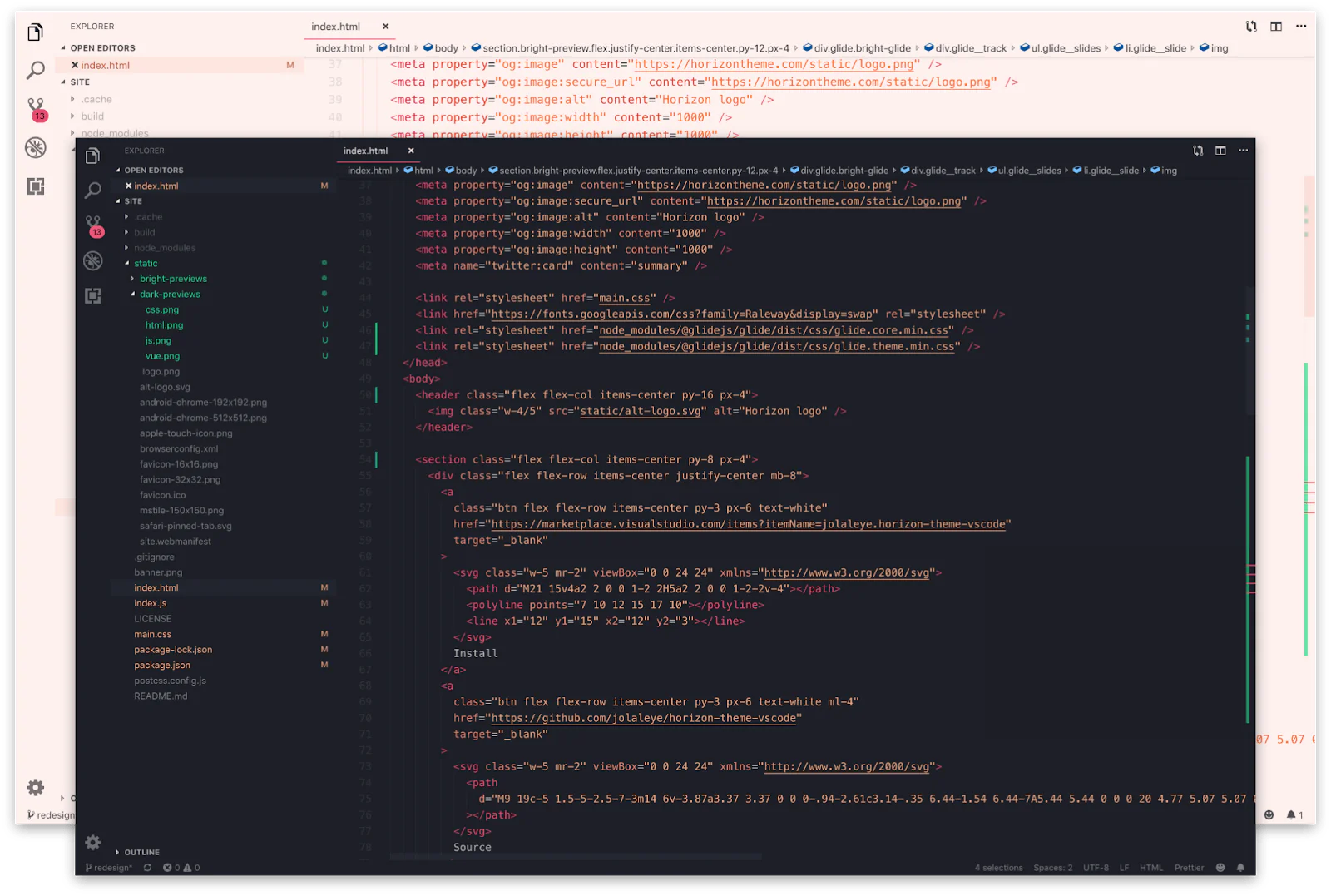1331x896 pixels.
Task: Open the Debug view in the dark window
Action: [93, 260]
